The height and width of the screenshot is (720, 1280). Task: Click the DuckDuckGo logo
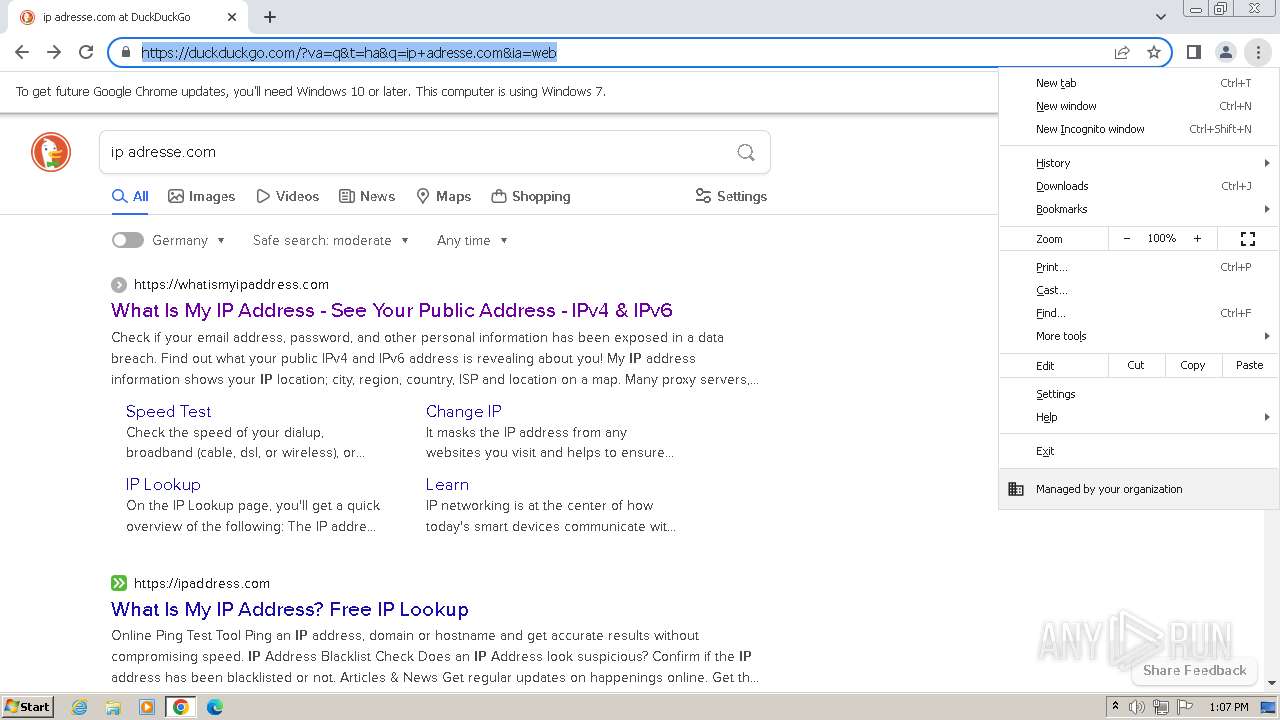point(51,152)
